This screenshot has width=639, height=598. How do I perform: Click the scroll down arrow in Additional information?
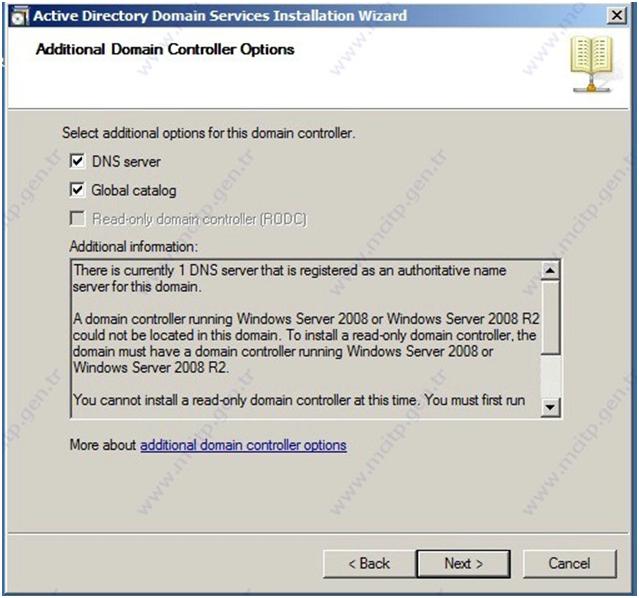[551, 407]
